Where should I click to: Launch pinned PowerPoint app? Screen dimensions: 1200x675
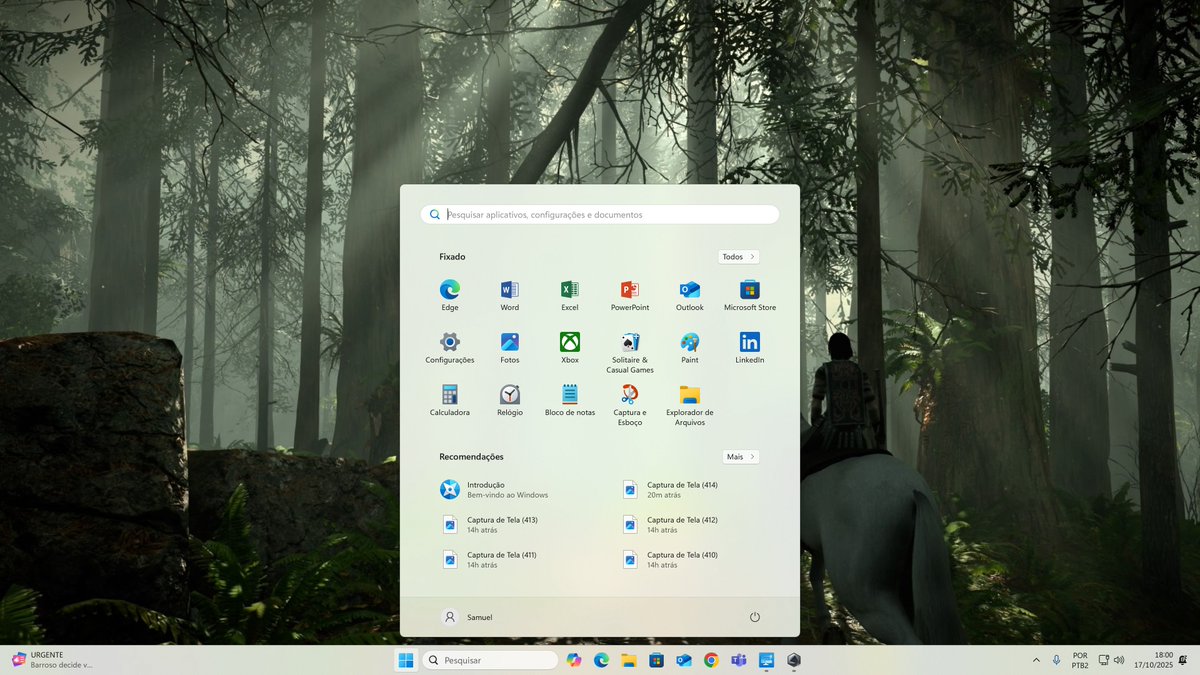[x=630, y=295]
